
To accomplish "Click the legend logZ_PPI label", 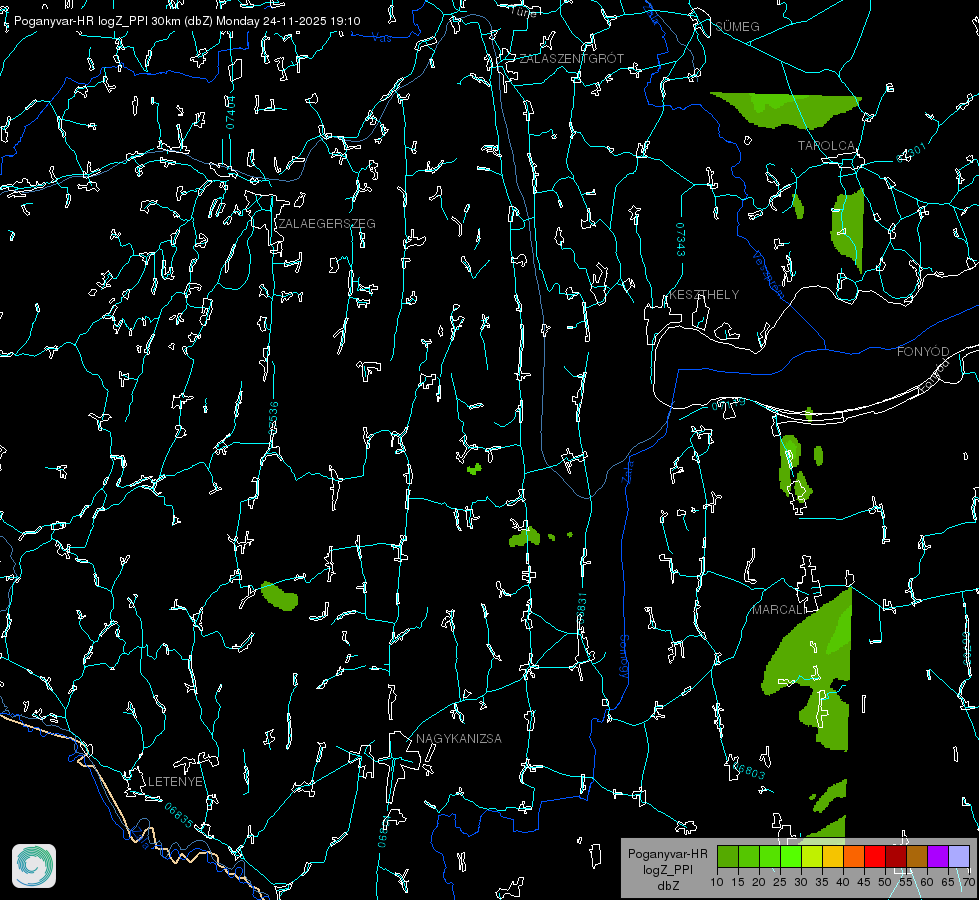I will pos(667,869).
